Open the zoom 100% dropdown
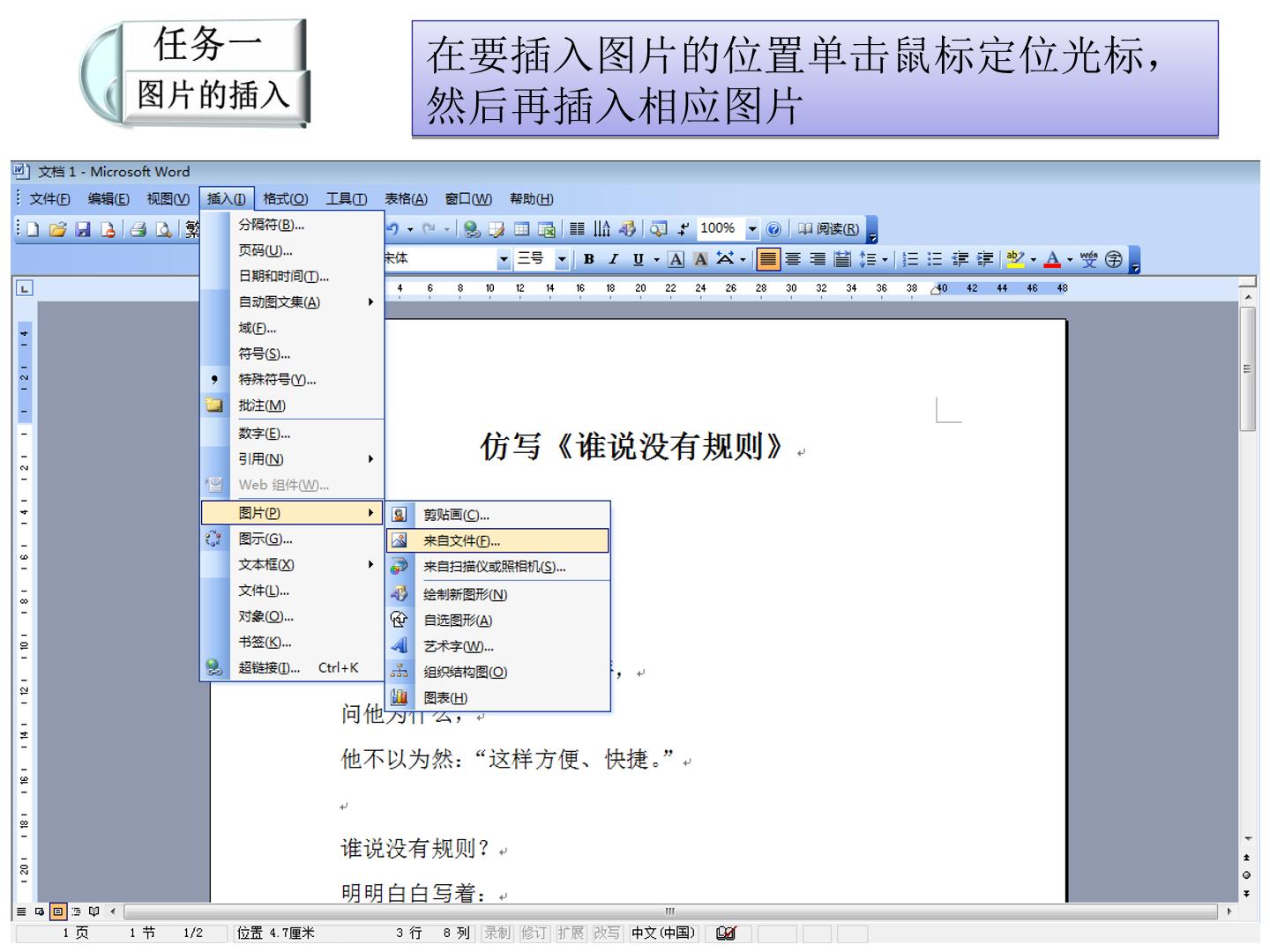The image size is (1270, 952). (x=752, y=229)
